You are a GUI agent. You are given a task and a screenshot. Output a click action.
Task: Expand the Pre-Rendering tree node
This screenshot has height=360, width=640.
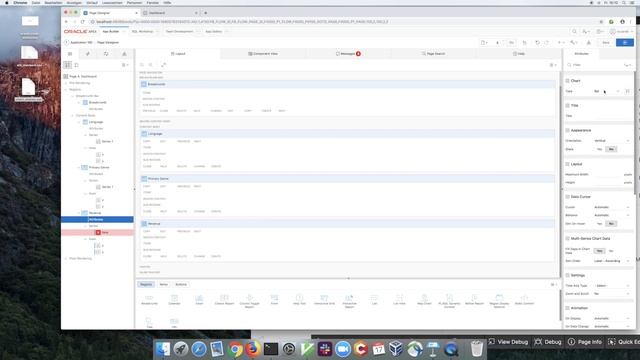pos(66,83)
